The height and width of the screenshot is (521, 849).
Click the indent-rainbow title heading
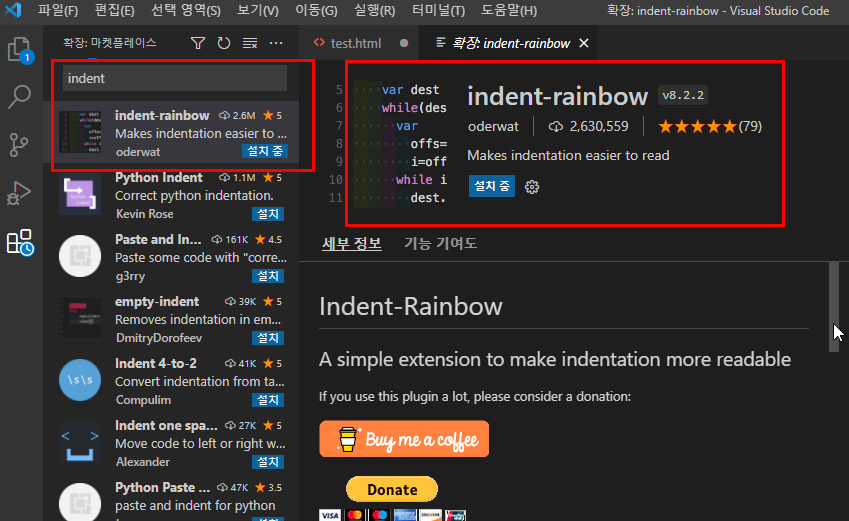558,96
